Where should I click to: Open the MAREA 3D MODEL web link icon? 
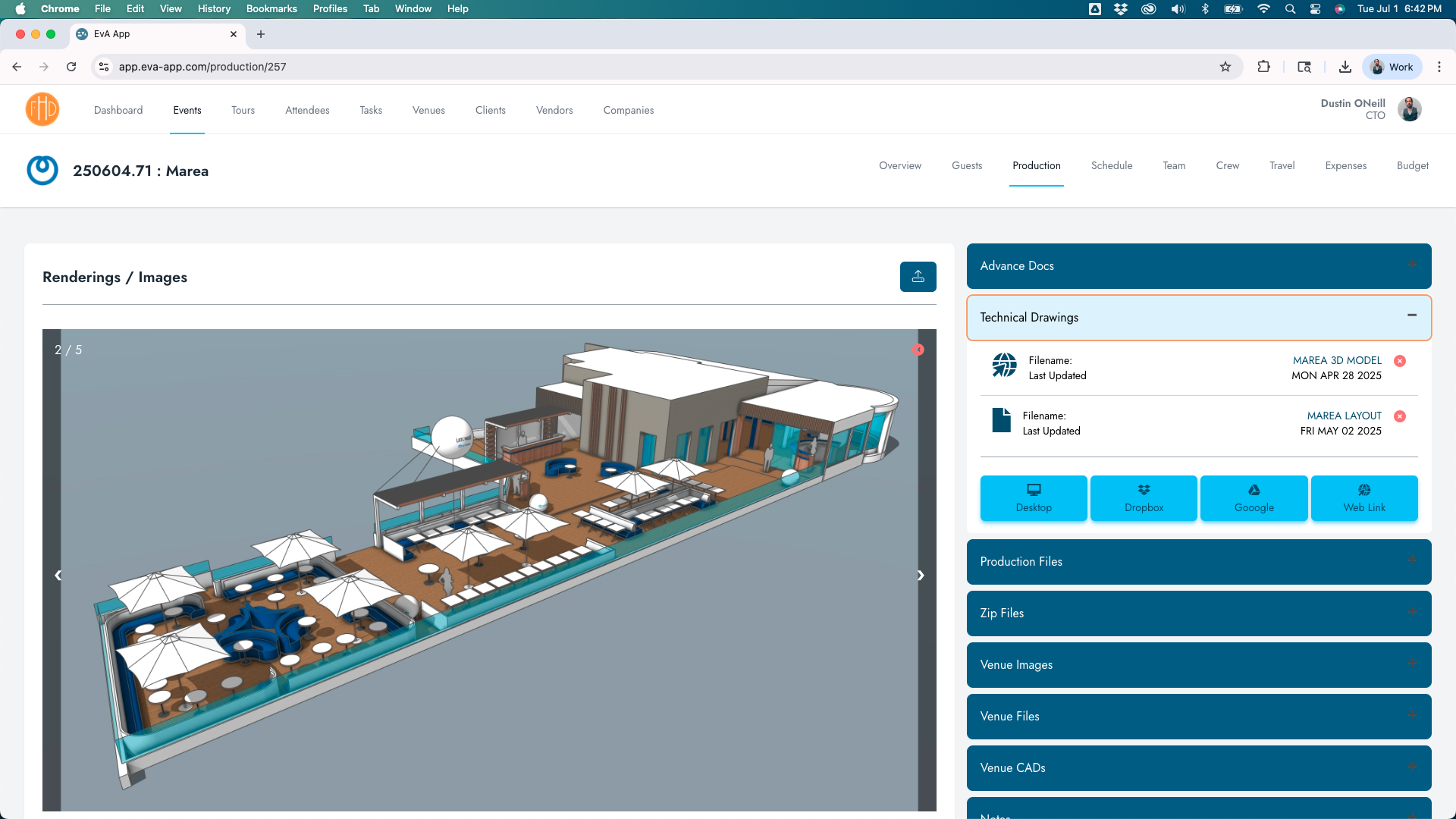tap(1004, 365)
